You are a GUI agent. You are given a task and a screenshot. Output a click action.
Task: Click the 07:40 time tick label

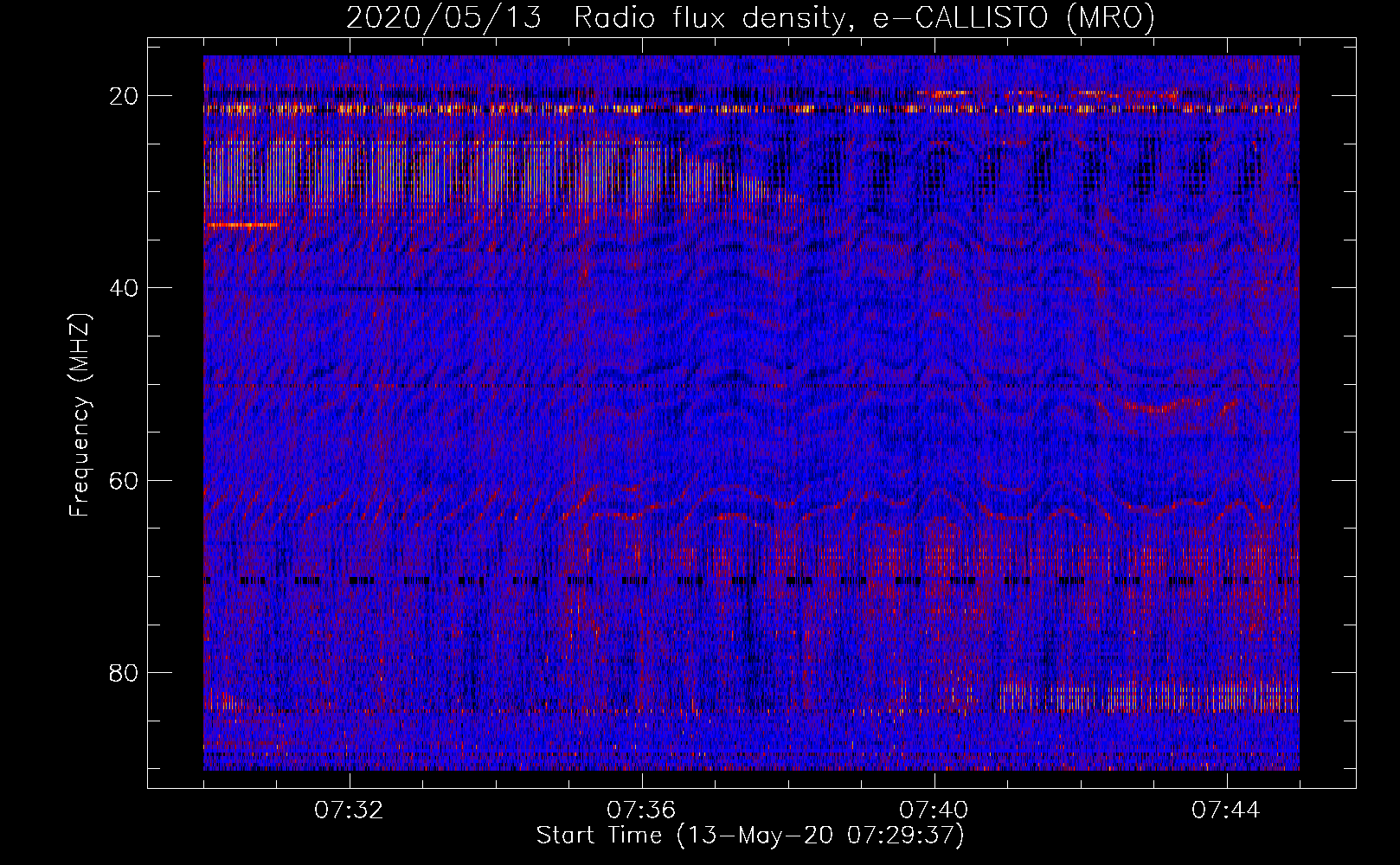(934, 811)
